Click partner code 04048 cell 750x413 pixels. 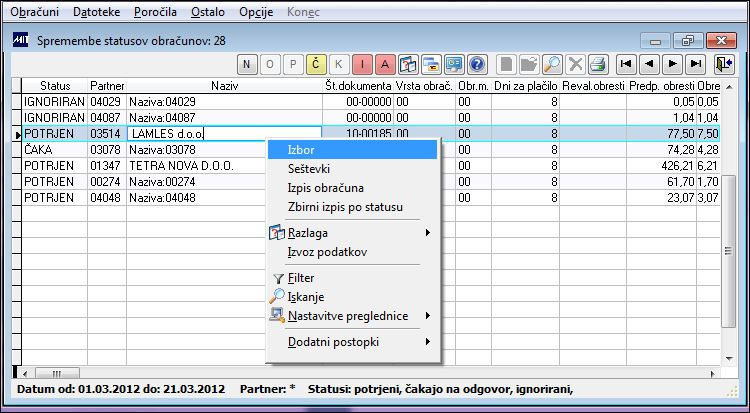point(107,198)
